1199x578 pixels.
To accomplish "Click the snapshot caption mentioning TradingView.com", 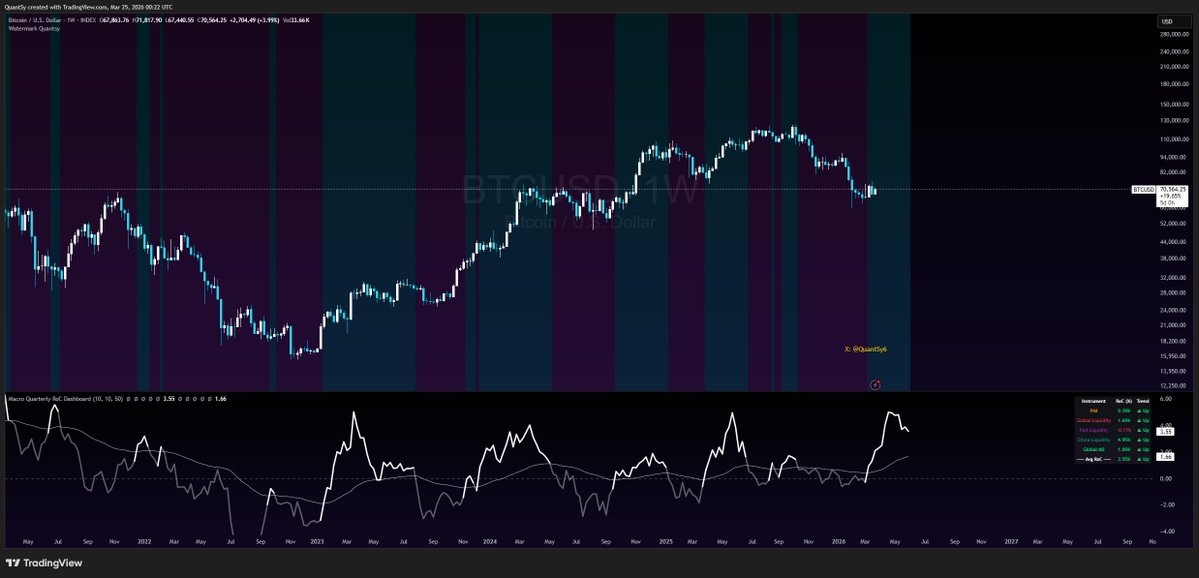I will click(89, 7).
